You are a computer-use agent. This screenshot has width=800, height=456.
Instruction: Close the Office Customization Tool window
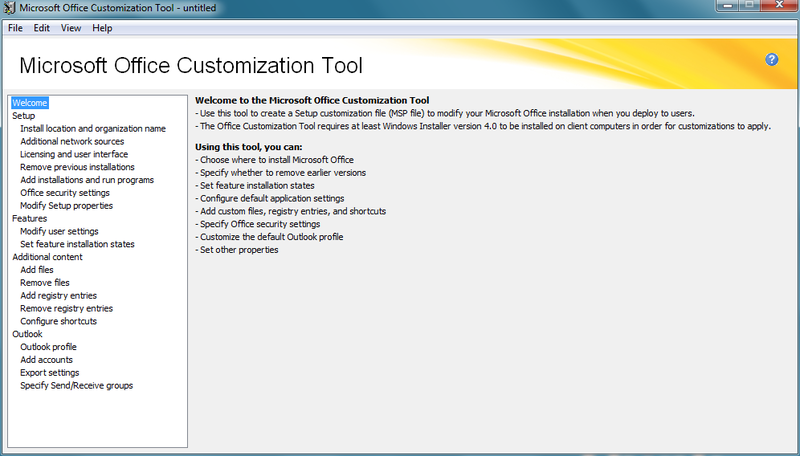click(779, 5)
